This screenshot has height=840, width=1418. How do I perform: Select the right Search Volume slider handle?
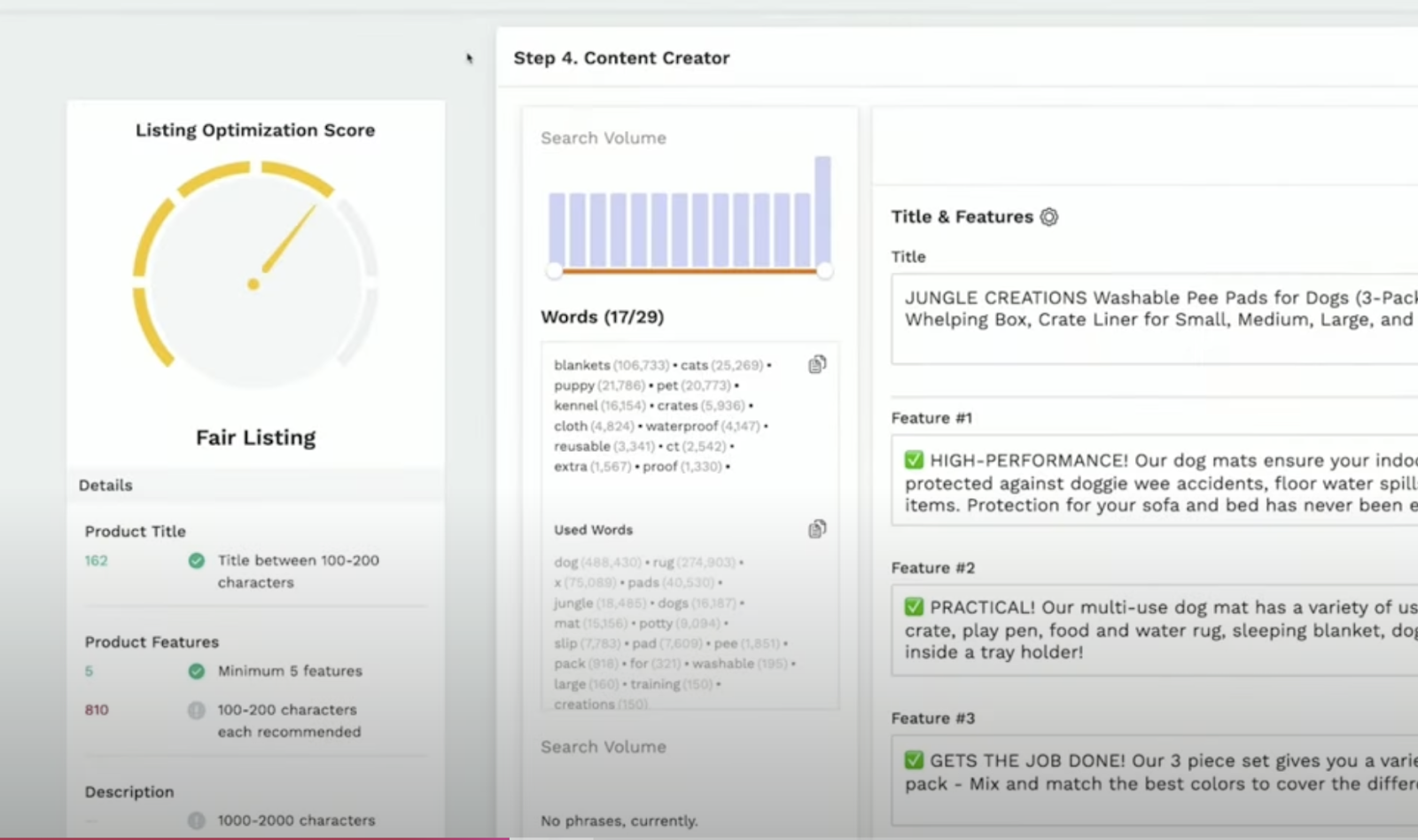point(826,271)
